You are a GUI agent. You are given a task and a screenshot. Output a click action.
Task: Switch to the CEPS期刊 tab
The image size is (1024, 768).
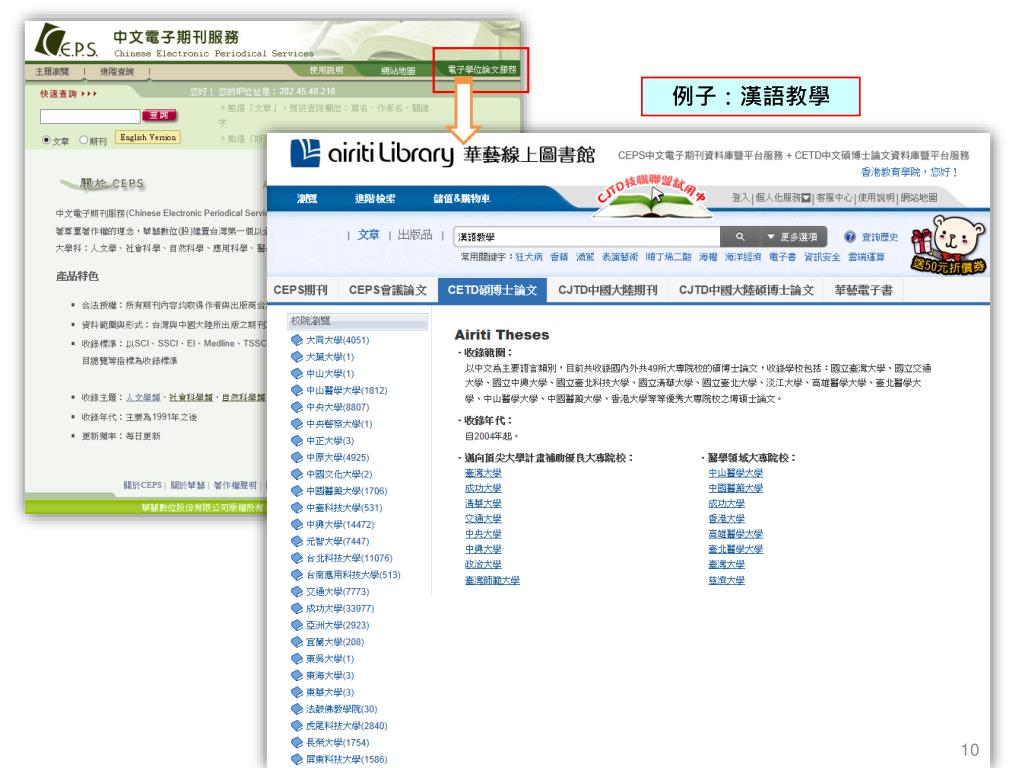(x=300, y=290)
